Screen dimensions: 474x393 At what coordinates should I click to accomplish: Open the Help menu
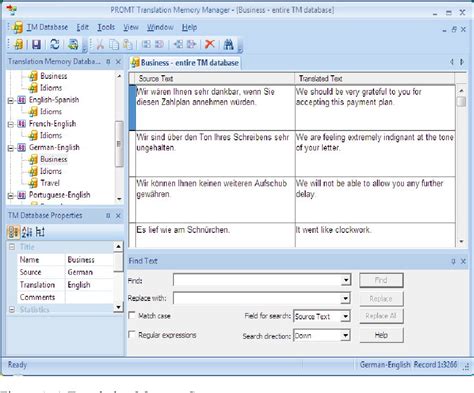pos(189,27)
